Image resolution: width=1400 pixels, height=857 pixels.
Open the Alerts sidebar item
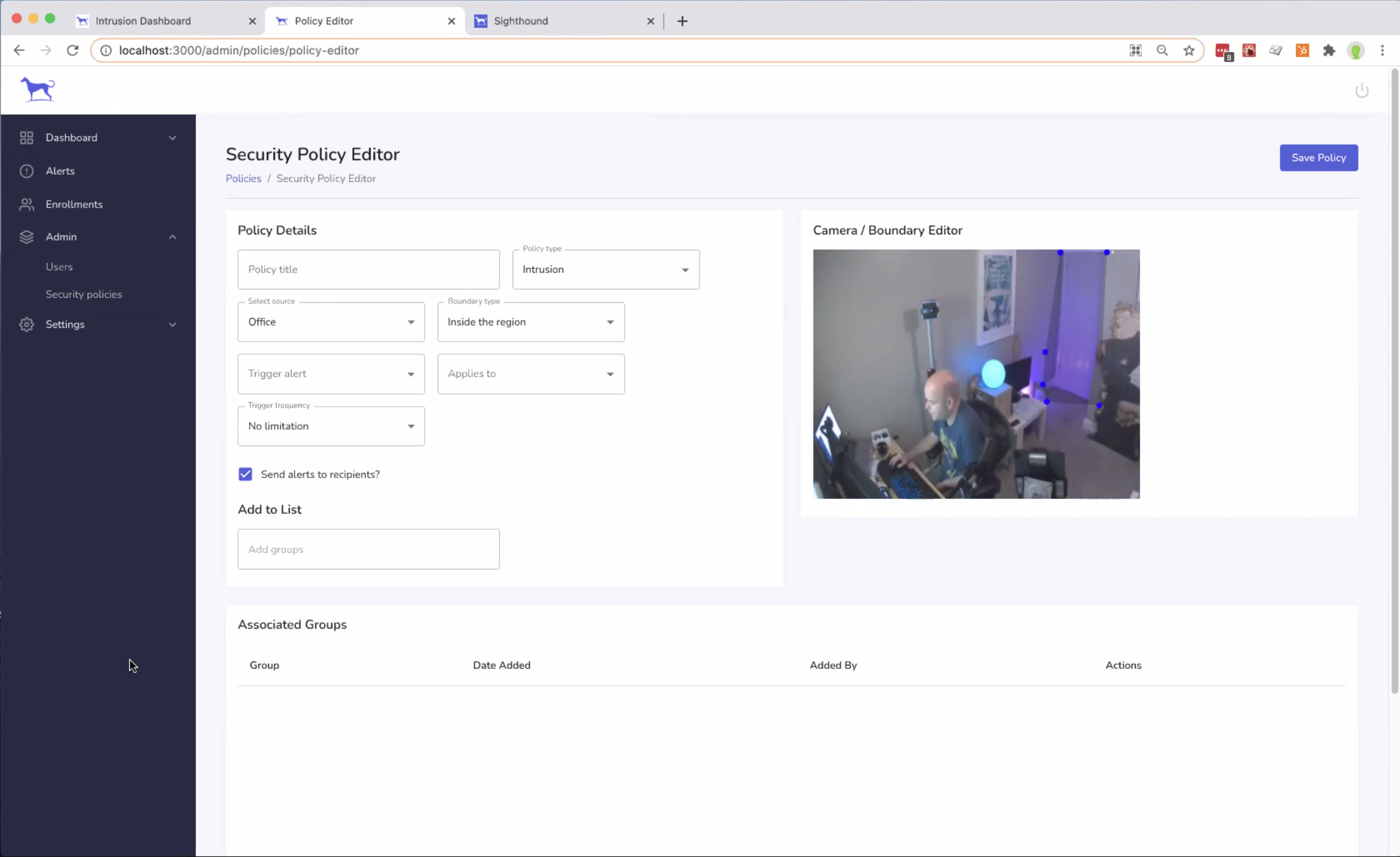[x=98, y=171]
